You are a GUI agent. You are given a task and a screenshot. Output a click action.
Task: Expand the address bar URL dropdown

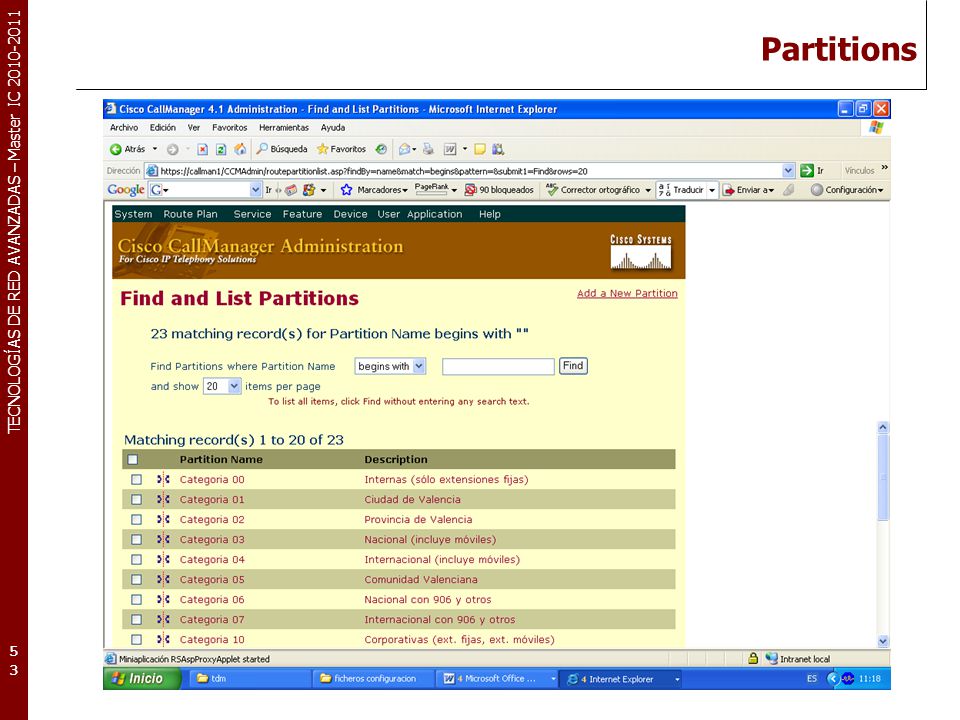788,171
